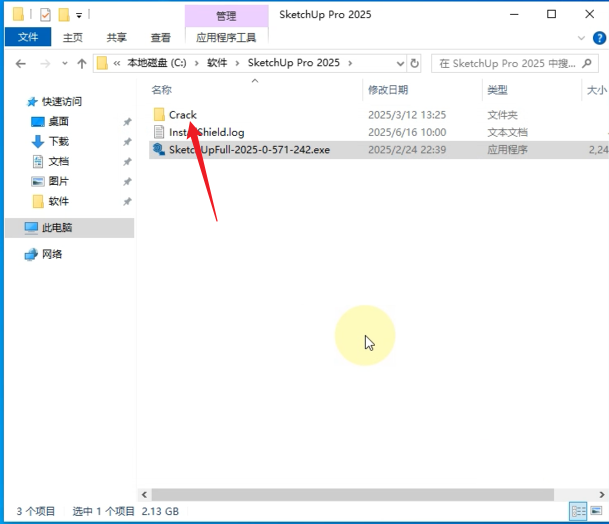Screen dimensions: 609x524
Task: Select the SketchUpFull-2025-0-571-242.exe installer icon
Action: point(159,150)
